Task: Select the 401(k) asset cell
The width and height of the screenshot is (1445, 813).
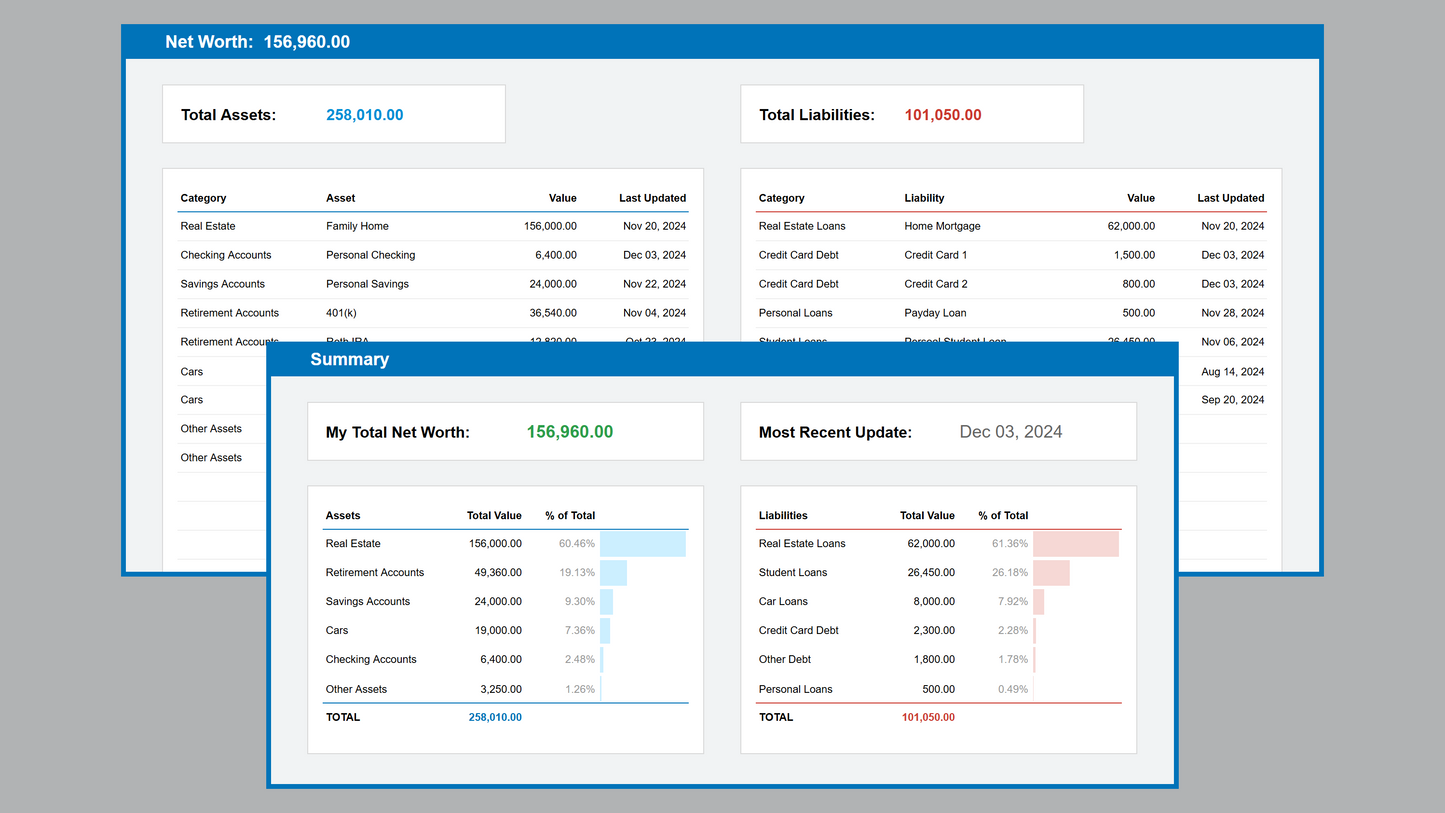Action: pos(341,313)
